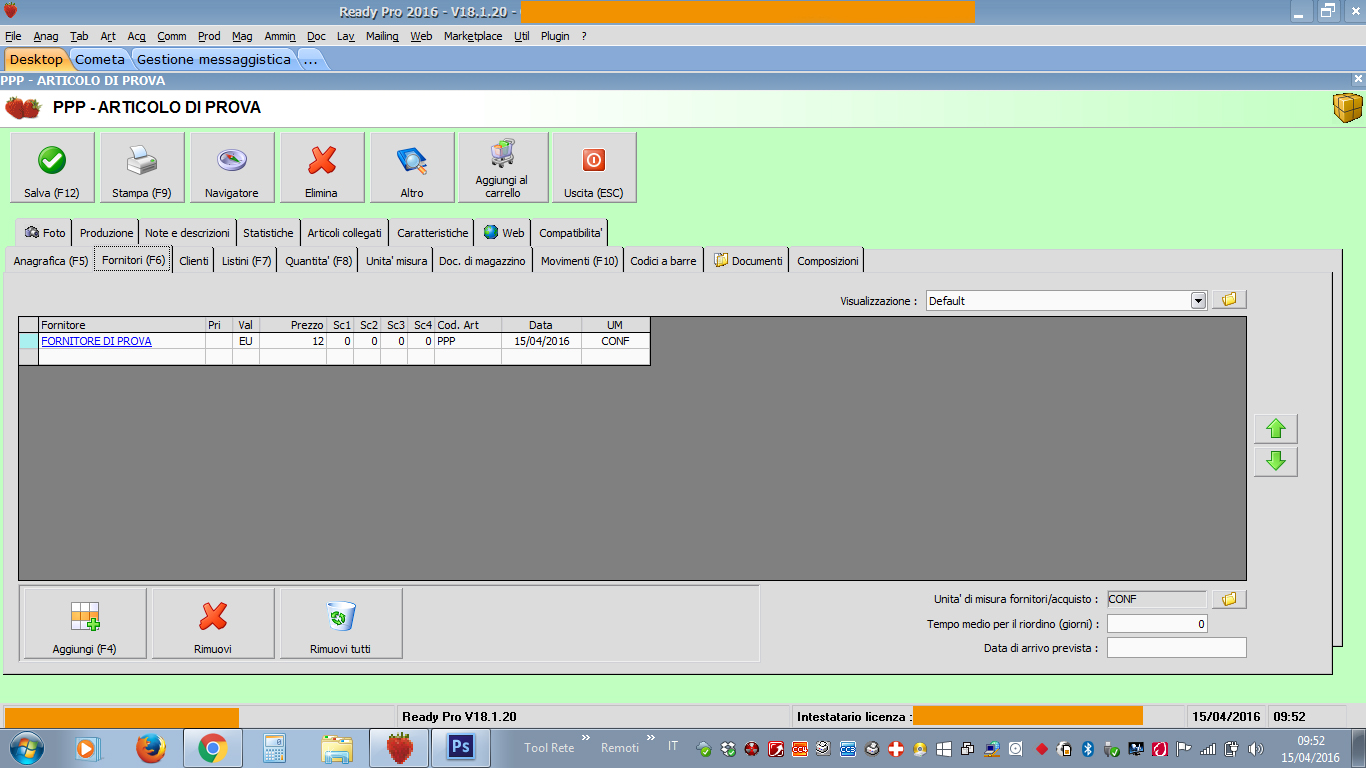Open the Ammin menu
1366x768 pixels.
coord(280,36)
